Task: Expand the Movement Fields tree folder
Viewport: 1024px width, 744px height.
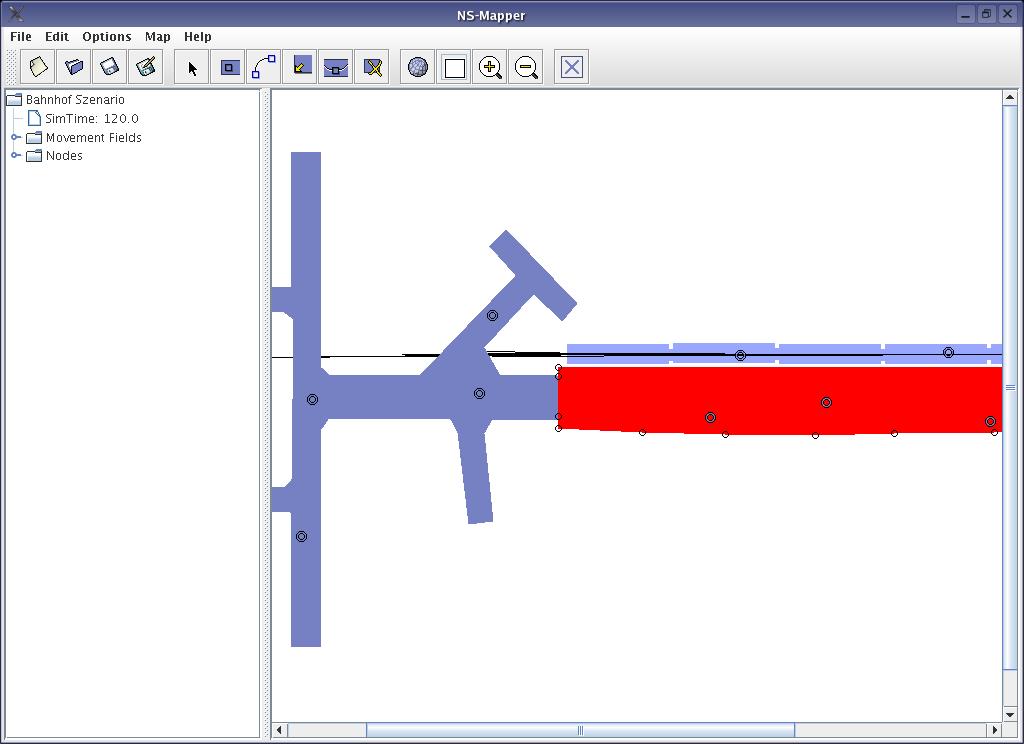Action: pos(16,137)
